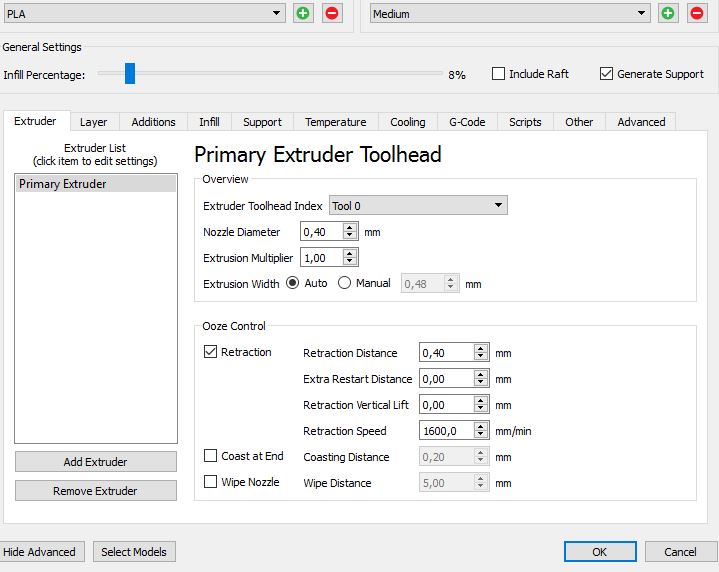Click green add icon next to PLA dropdown
Screen dimensions: 719x572
303,13
